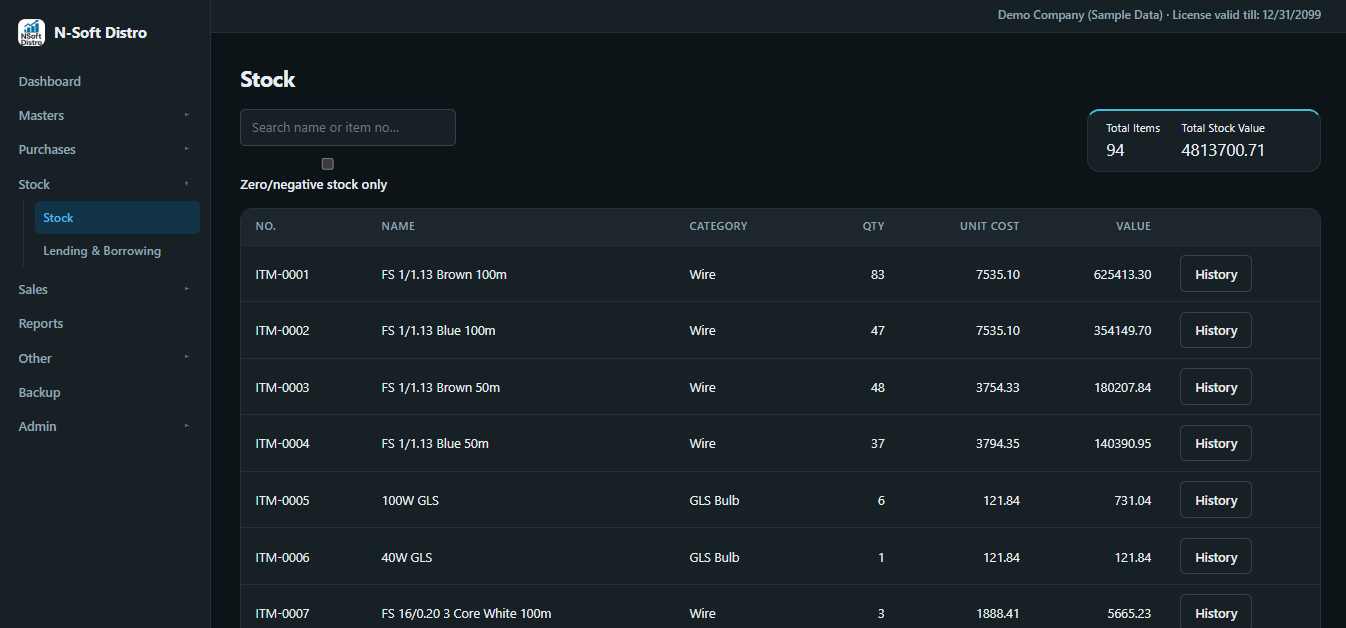Click unit cost 3794.35
This screenshot has width=1346, height=628.
coord(998,443)
